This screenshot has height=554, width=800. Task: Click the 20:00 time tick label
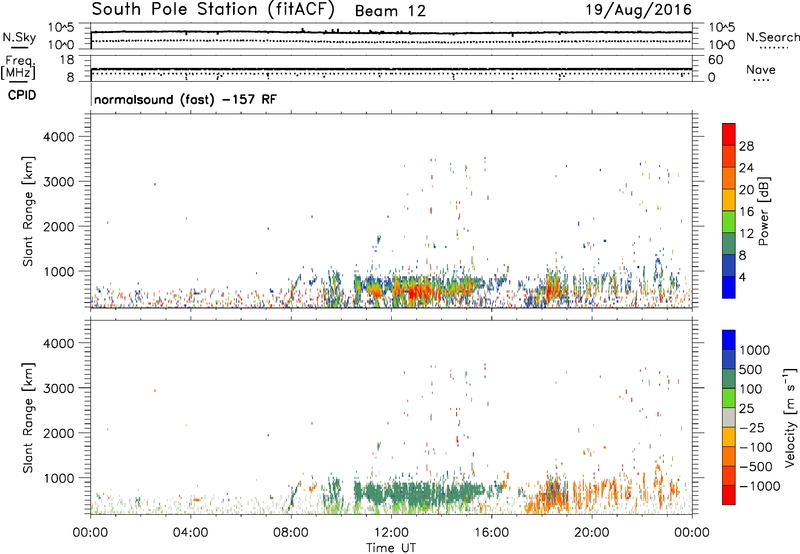pyautogui.click(x=592, y=533)
